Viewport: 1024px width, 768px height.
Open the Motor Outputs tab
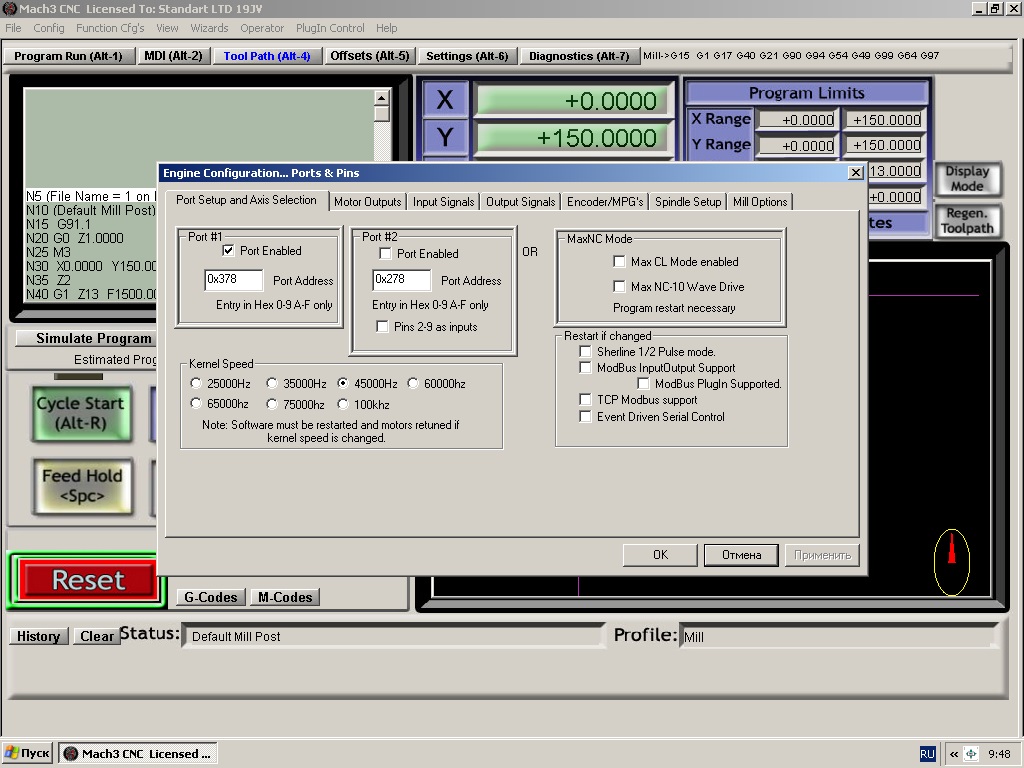click(367, 202)
